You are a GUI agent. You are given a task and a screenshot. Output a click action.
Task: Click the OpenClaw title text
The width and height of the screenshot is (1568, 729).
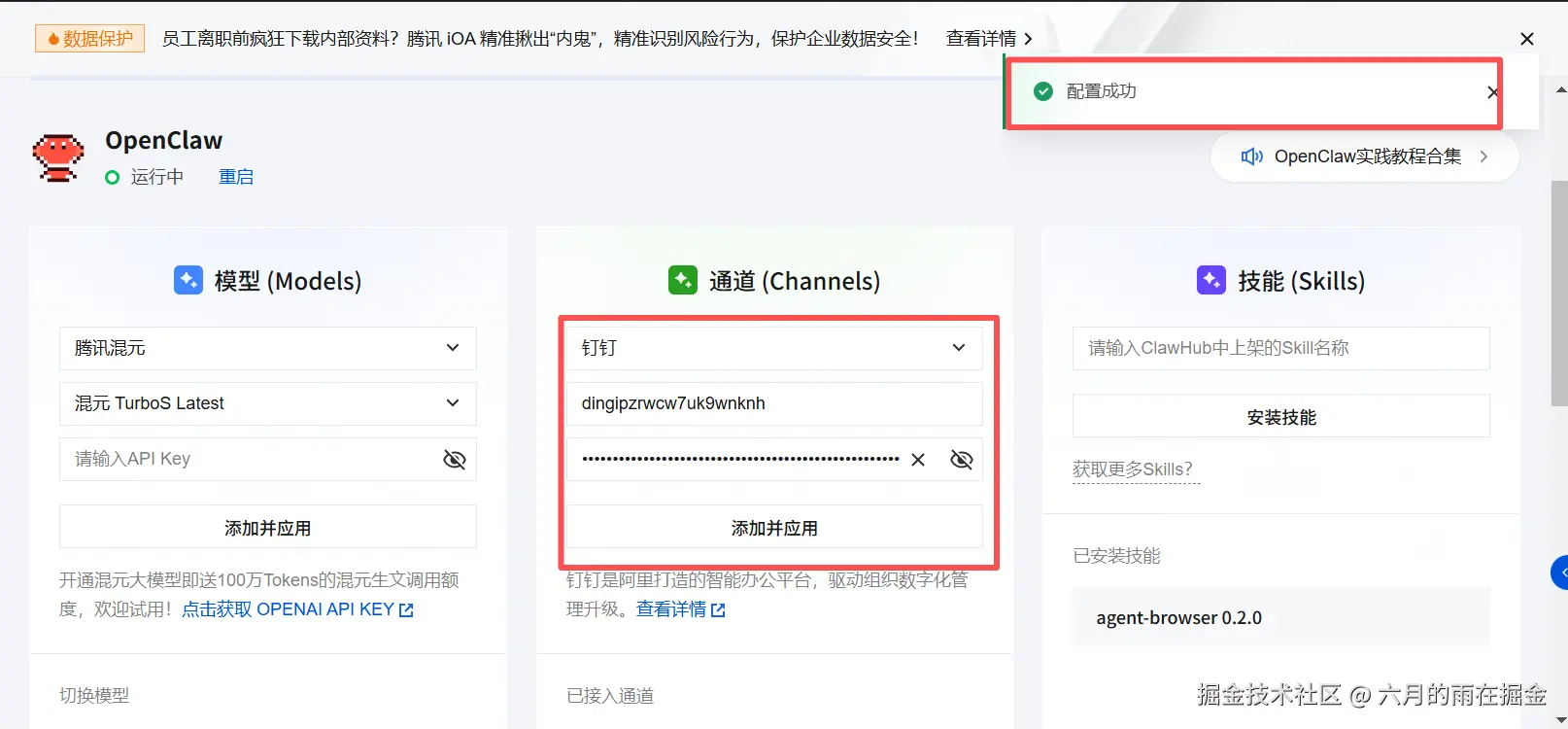(164, 141)
